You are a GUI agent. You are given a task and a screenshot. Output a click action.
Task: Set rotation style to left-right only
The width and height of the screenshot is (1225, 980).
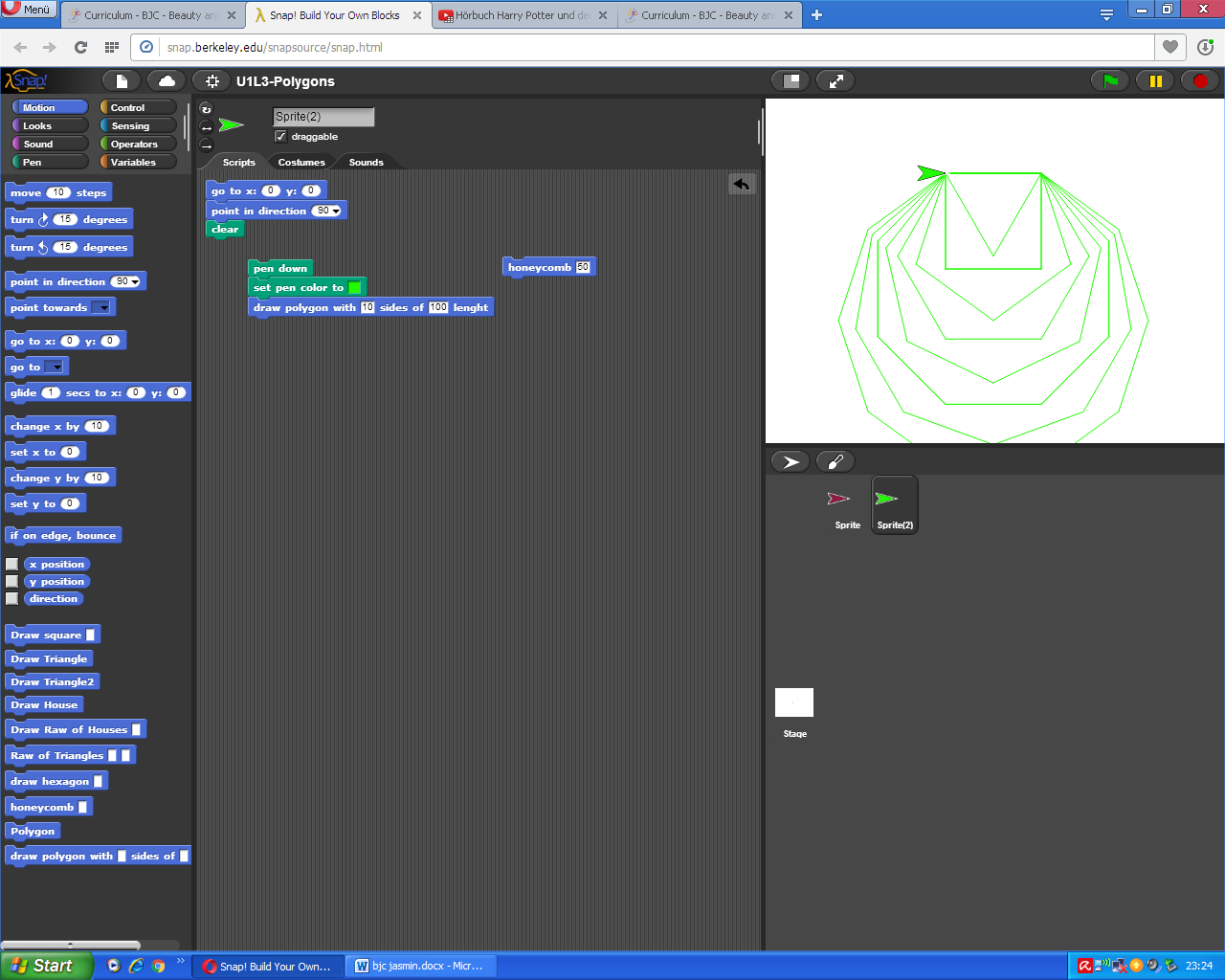pos(206,127)
